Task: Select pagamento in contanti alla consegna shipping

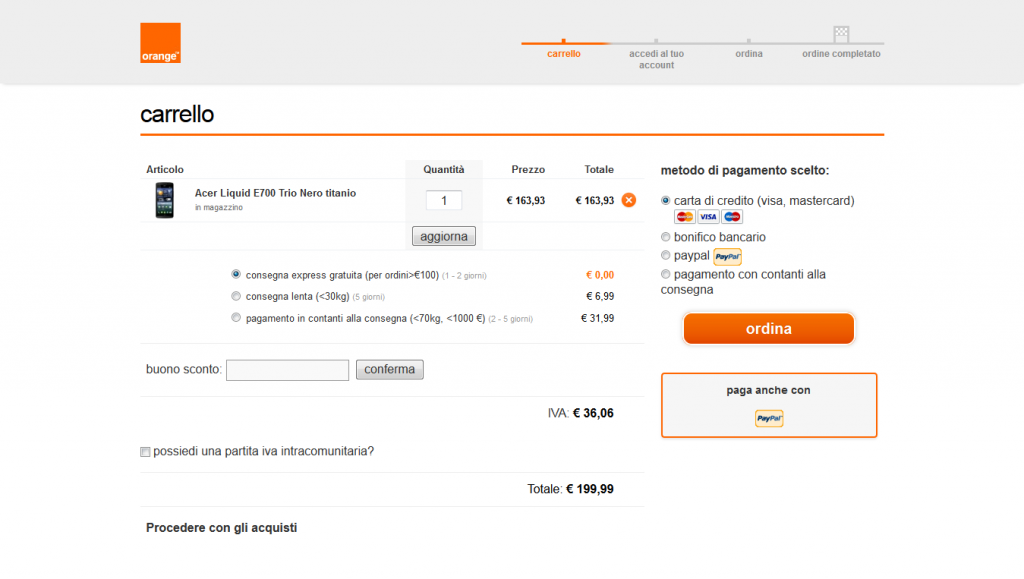Action: tap(236, 318)
